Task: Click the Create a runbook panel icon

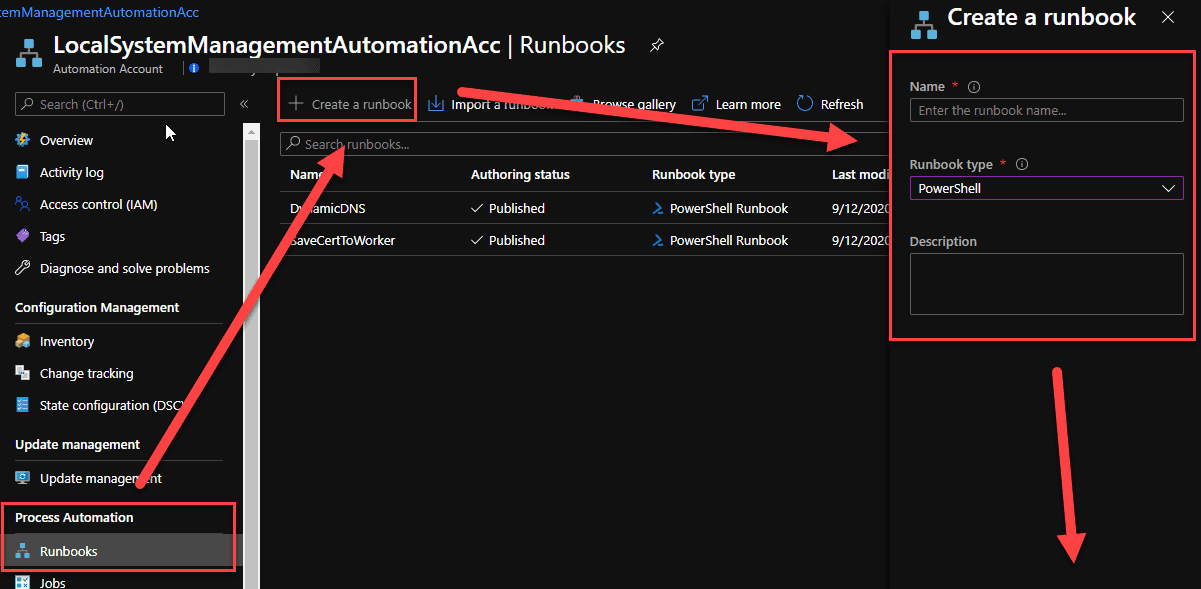Action: [x=924, y=24]
